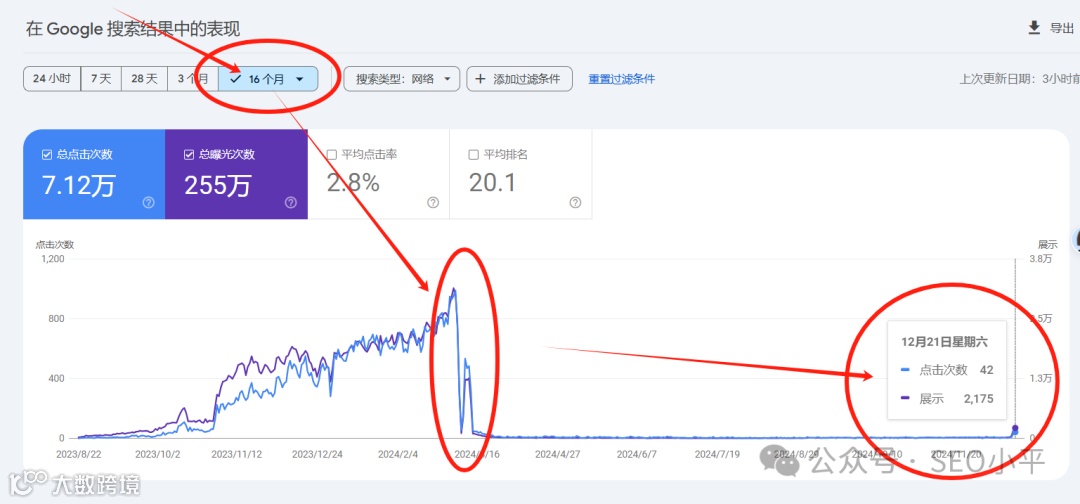The width and height of the screenshot is (1080, 504).
Task: Click 重置过滤条件 link
Action: point(621,79)
